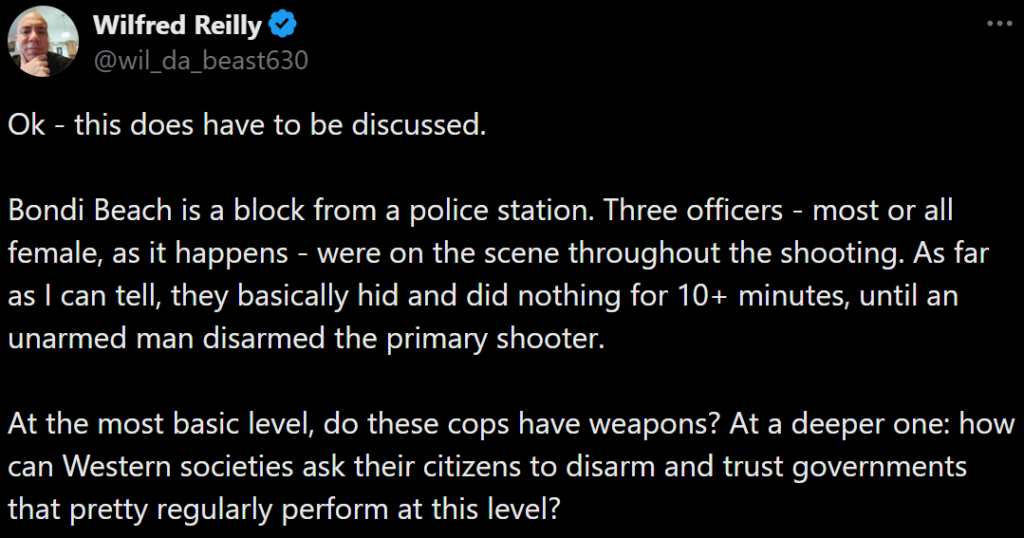The width and height of the screenshot is (1024, 538).
Task: Open the @wil_da_beast630 handle link
Action: pyautogui.click(x=200, y=60)
